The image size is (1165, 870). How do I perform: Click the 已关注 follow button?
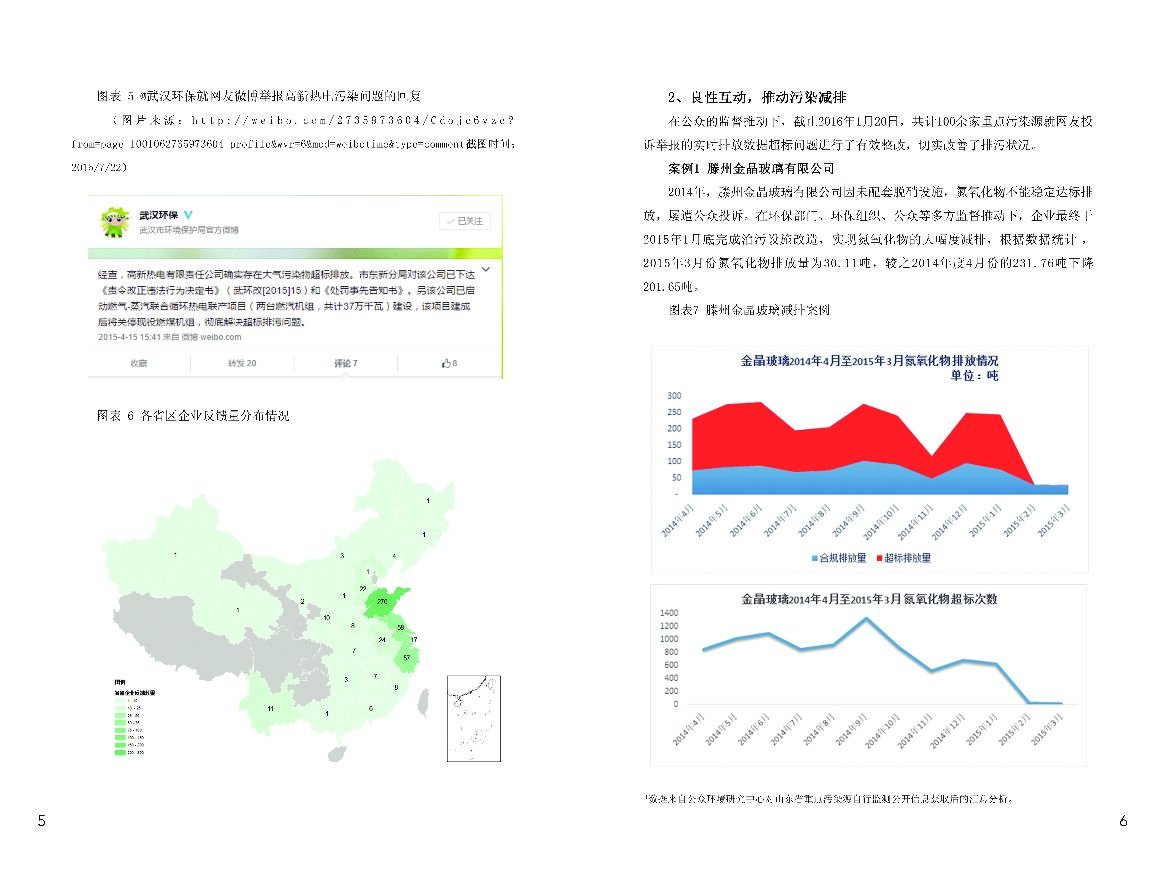[x=464, y=221]
